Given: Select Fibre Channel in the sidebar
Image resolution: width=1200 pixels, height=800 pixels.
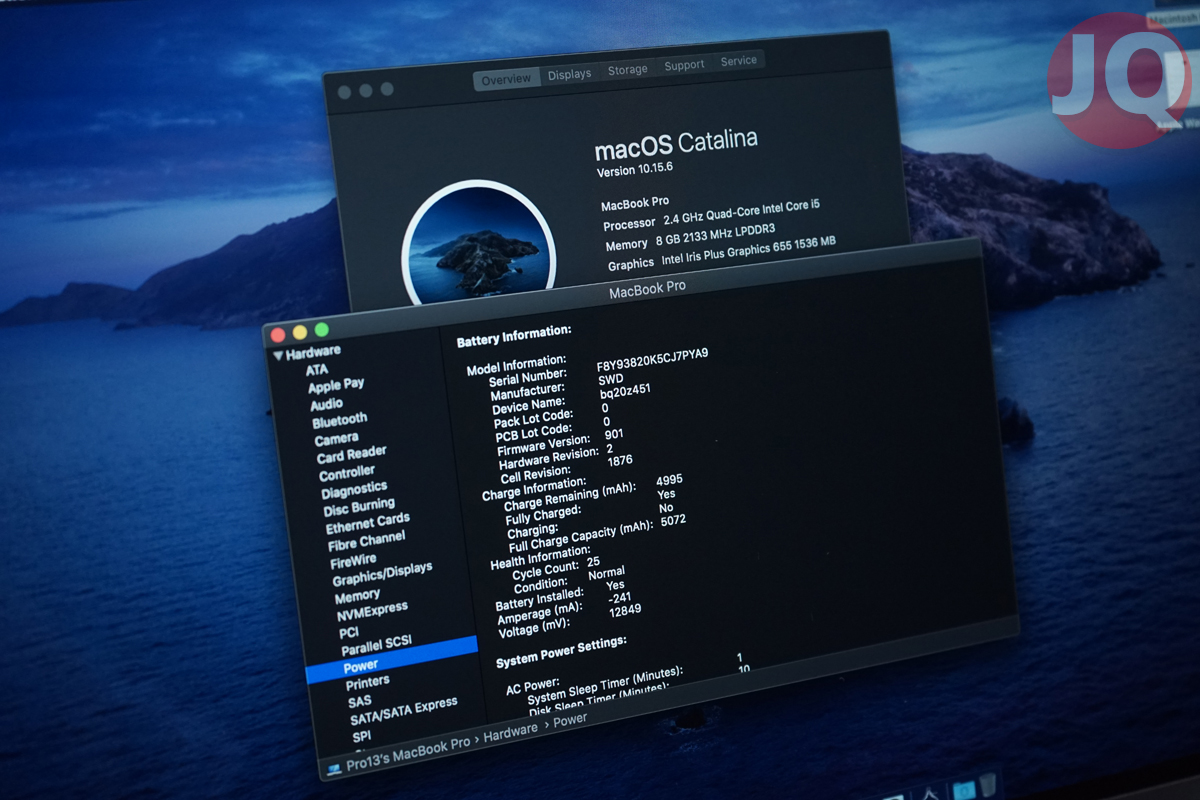Looking at the screenshot, I should pyautogui.click(x=366, y=542).
